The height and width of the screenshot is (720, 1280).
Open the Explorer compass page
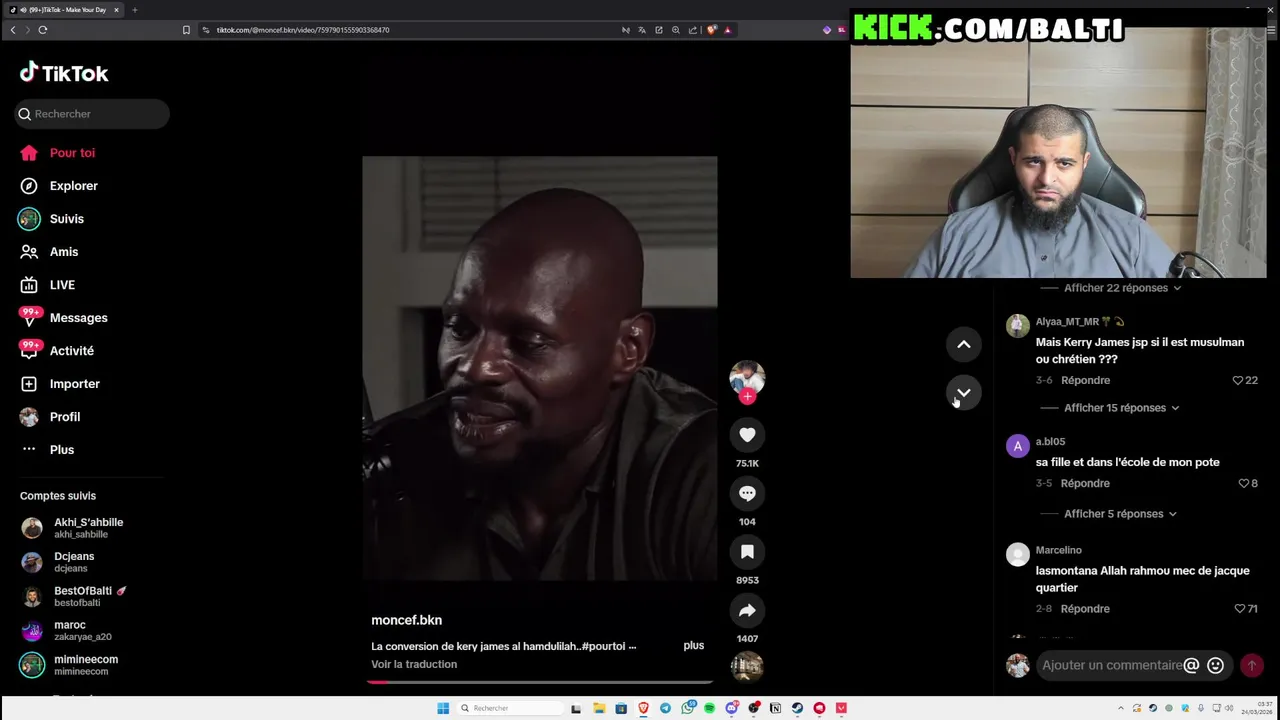(60, 186)
